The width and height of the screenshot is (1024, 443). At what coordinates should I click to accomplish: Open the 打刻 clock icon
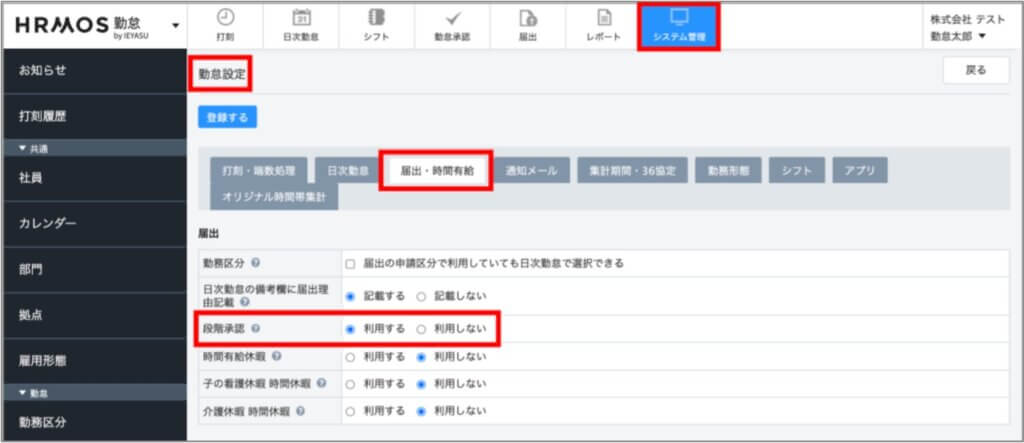pos(226,18)
